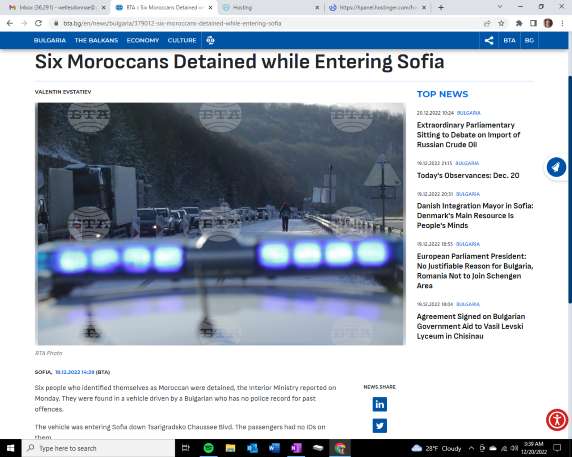
Task: Open the Chrome extensions puzzle icon
Action: click(519, 23)
